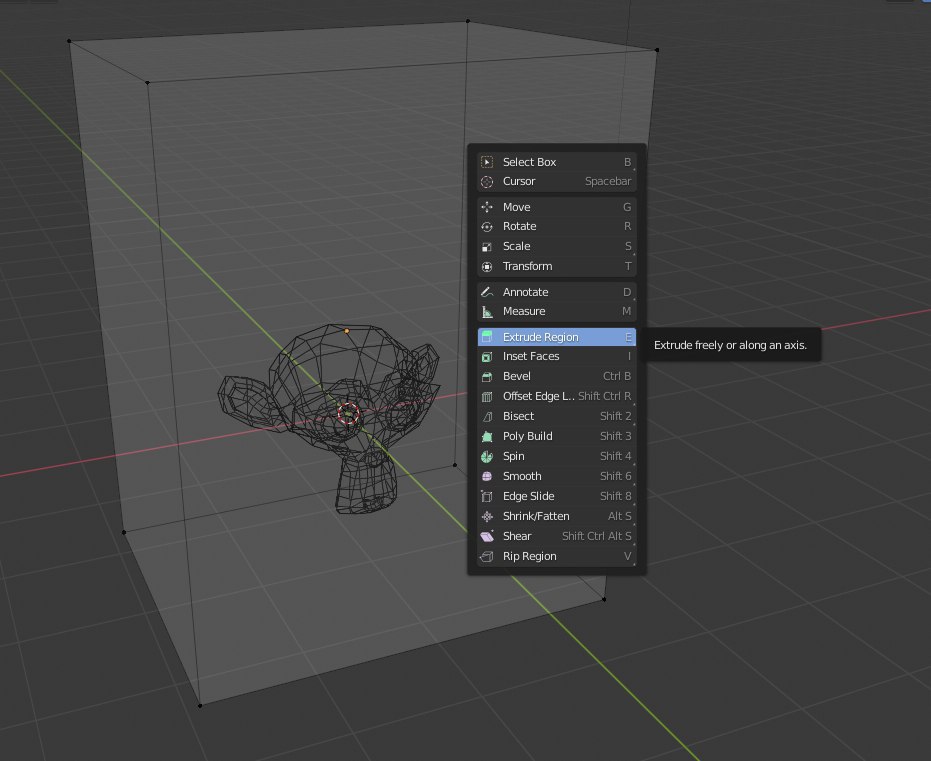Select the Shrink/Fatten entry
Screen dimensions: 931x761
pos(556,516)
